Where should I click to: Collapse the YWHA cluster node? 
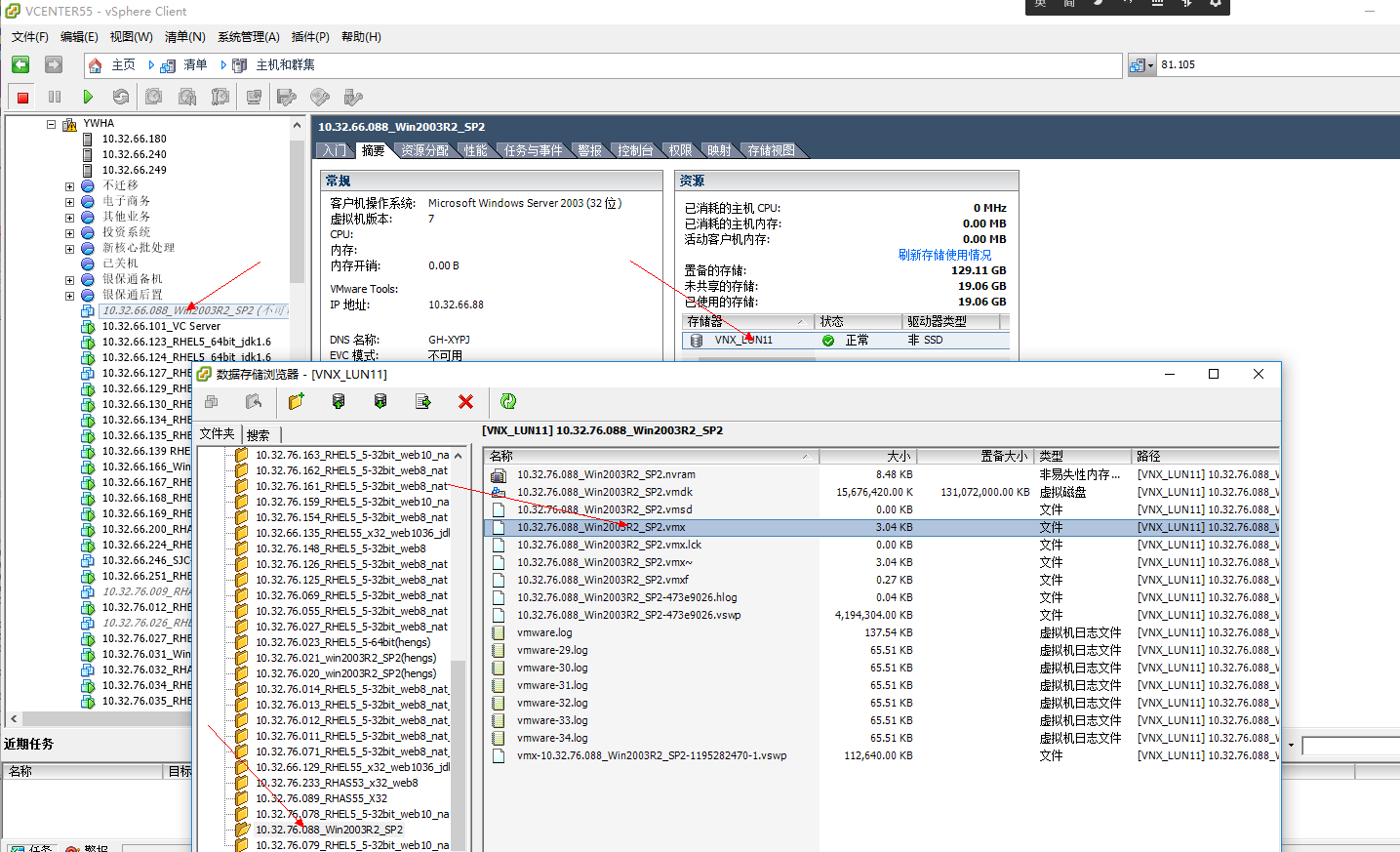(52, 124)
